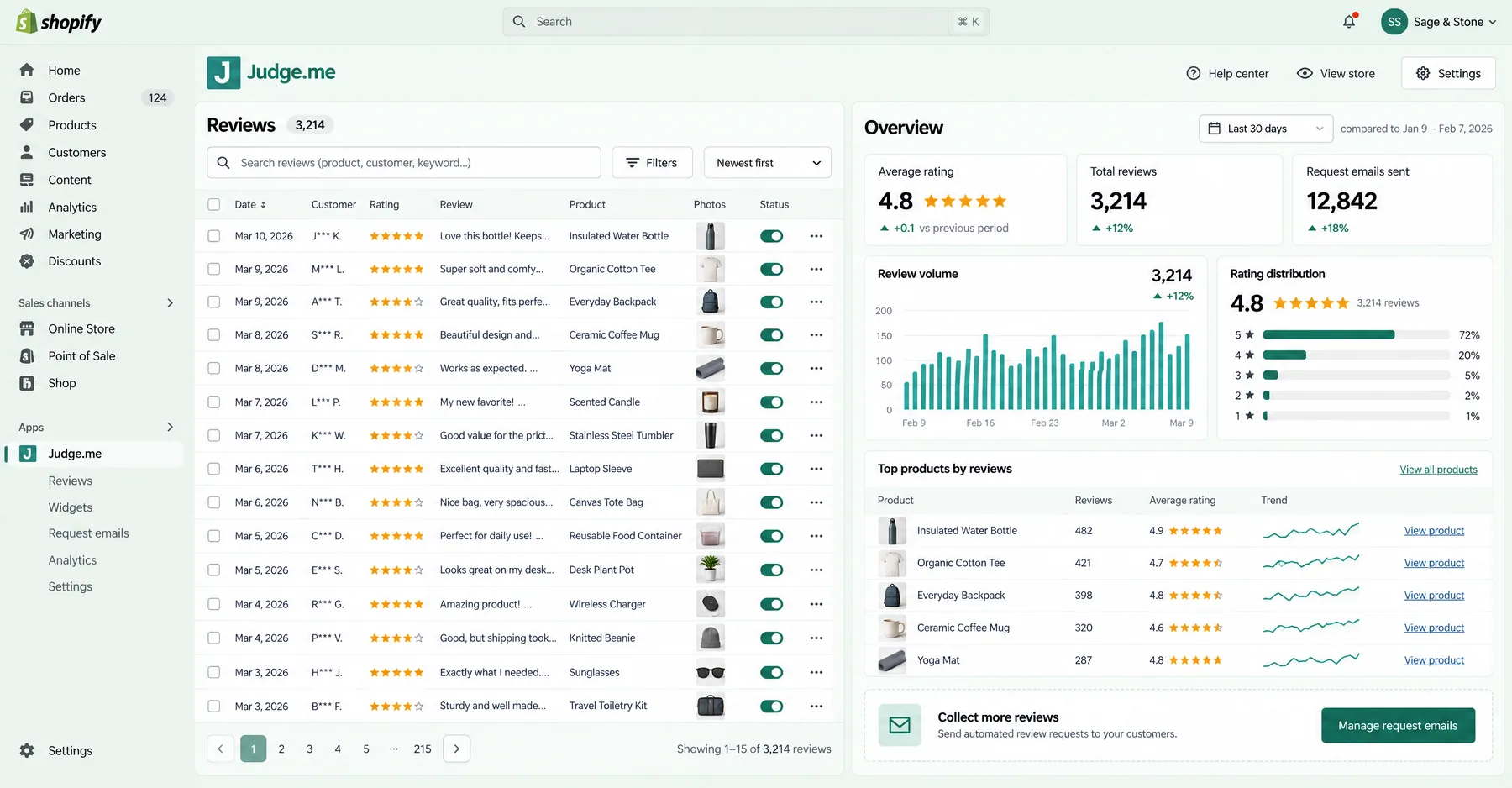Image resolution: width=1512 pixels, height=788 pixels.
Task: Click the View store eye icon
Action: pyautogui.click(x=1305, y=74)
